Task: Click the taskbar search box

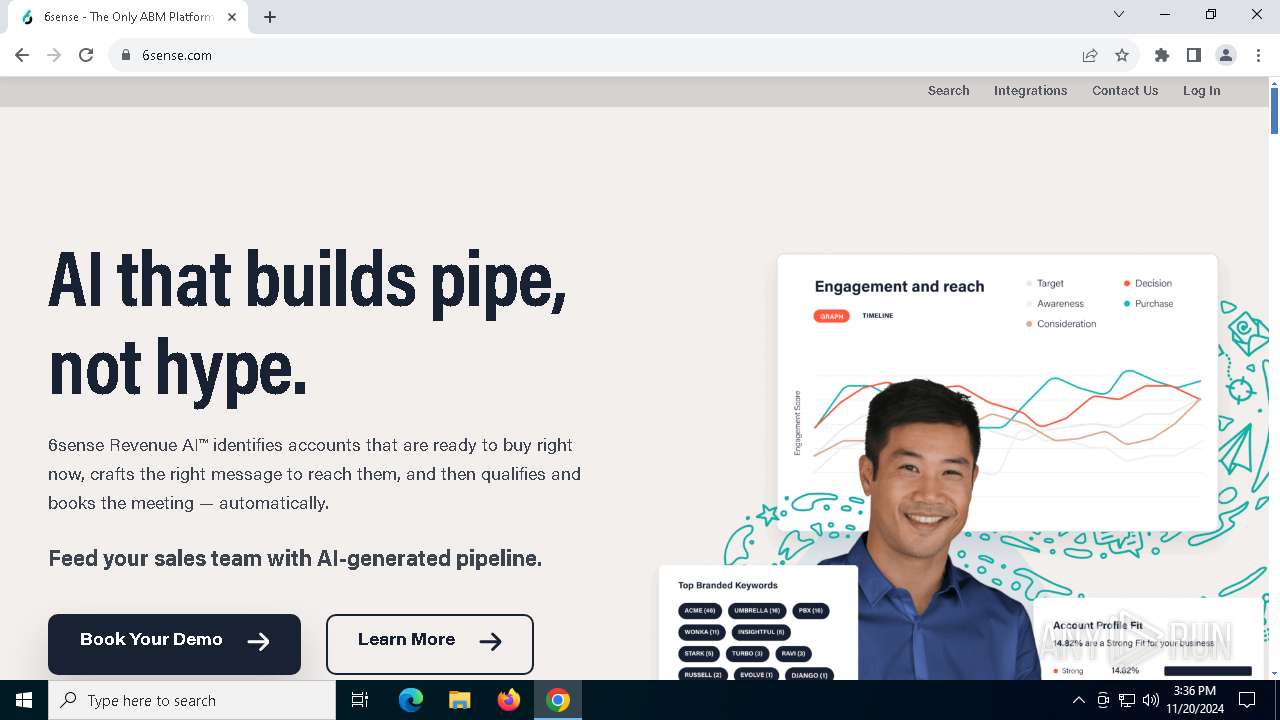Action: coord(192,700)
